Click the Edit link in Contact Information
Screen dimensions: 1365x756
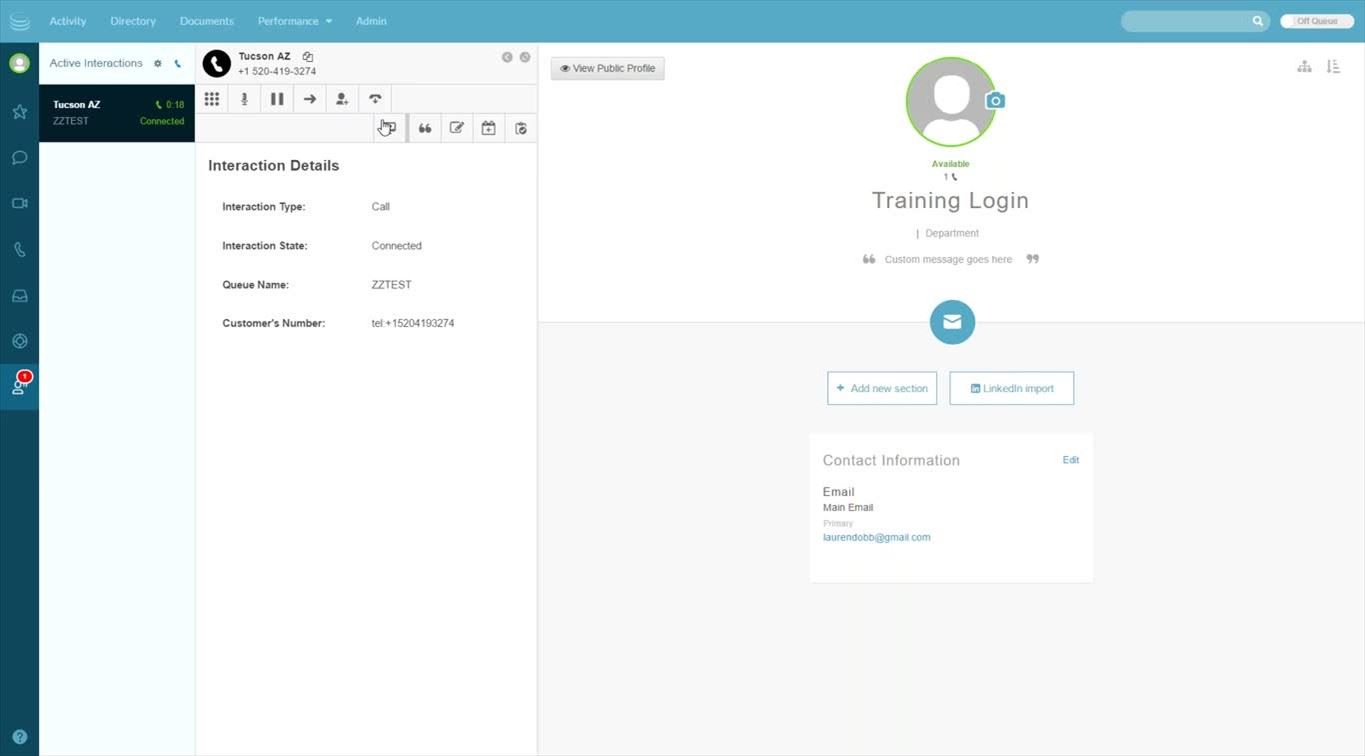click(x=1070, y=460)
